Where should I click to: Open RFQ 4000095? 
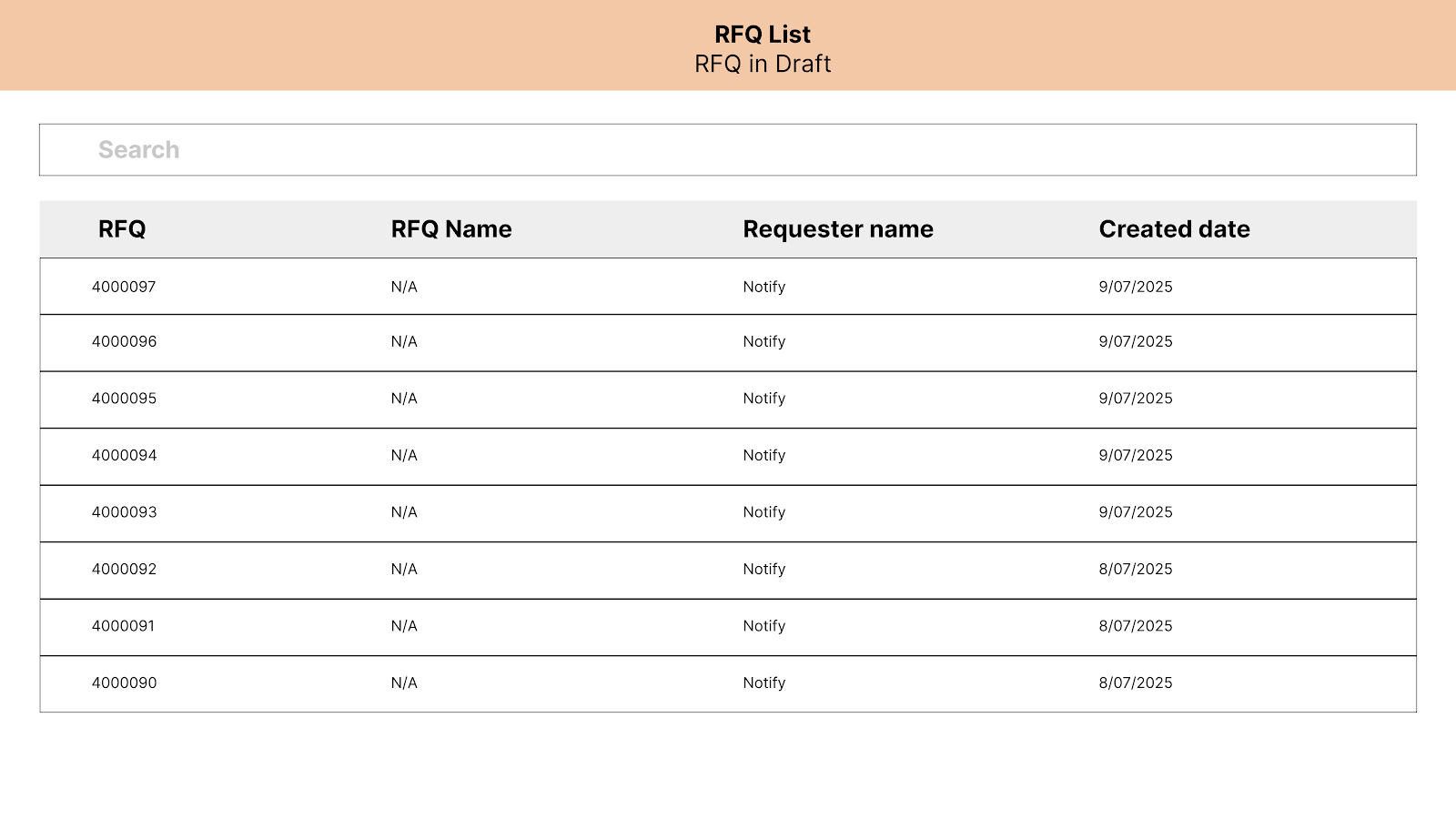[x=124, y=399]
